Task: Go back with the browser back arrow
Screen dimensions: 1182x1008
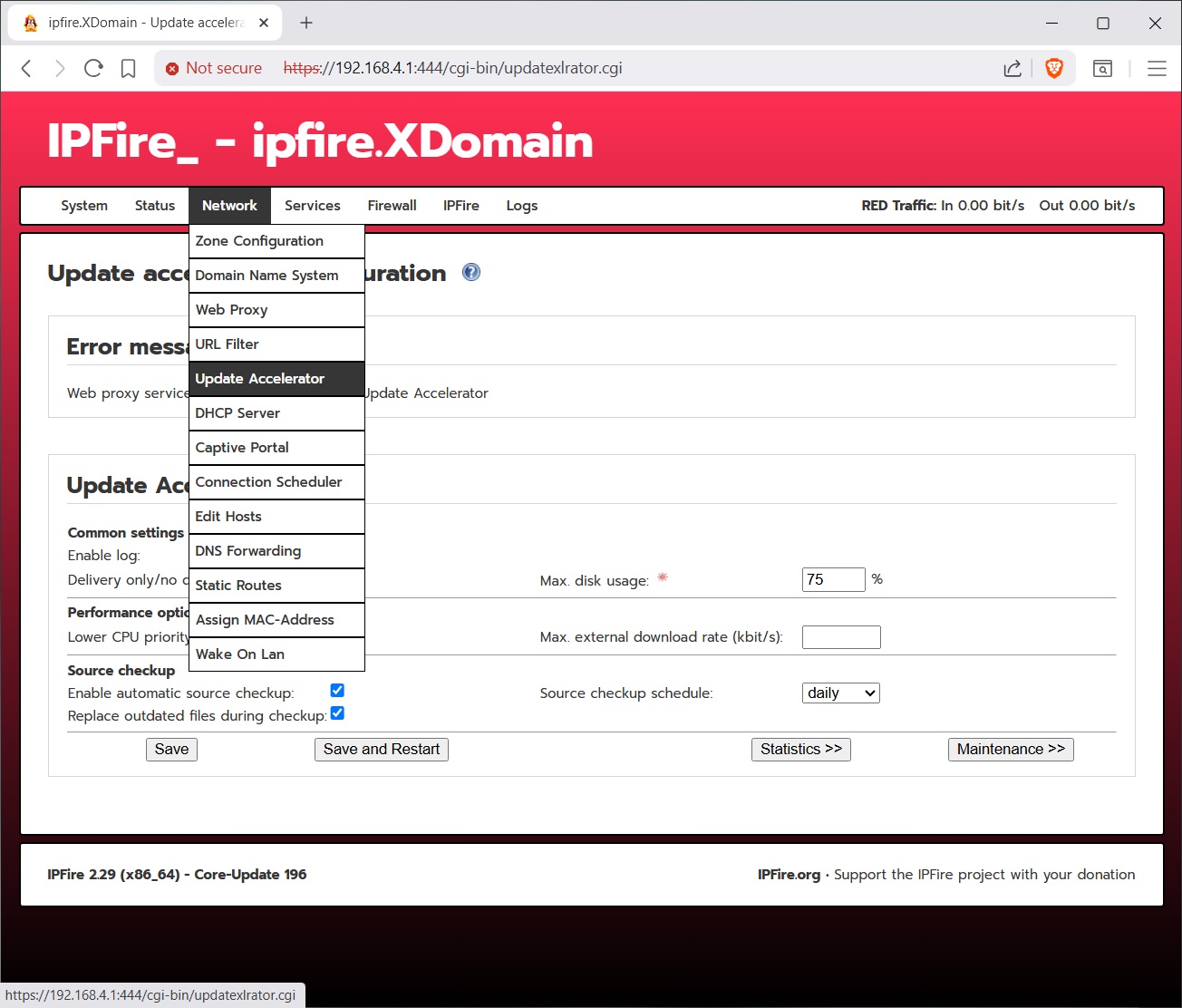Action: [x=26, y=68]
